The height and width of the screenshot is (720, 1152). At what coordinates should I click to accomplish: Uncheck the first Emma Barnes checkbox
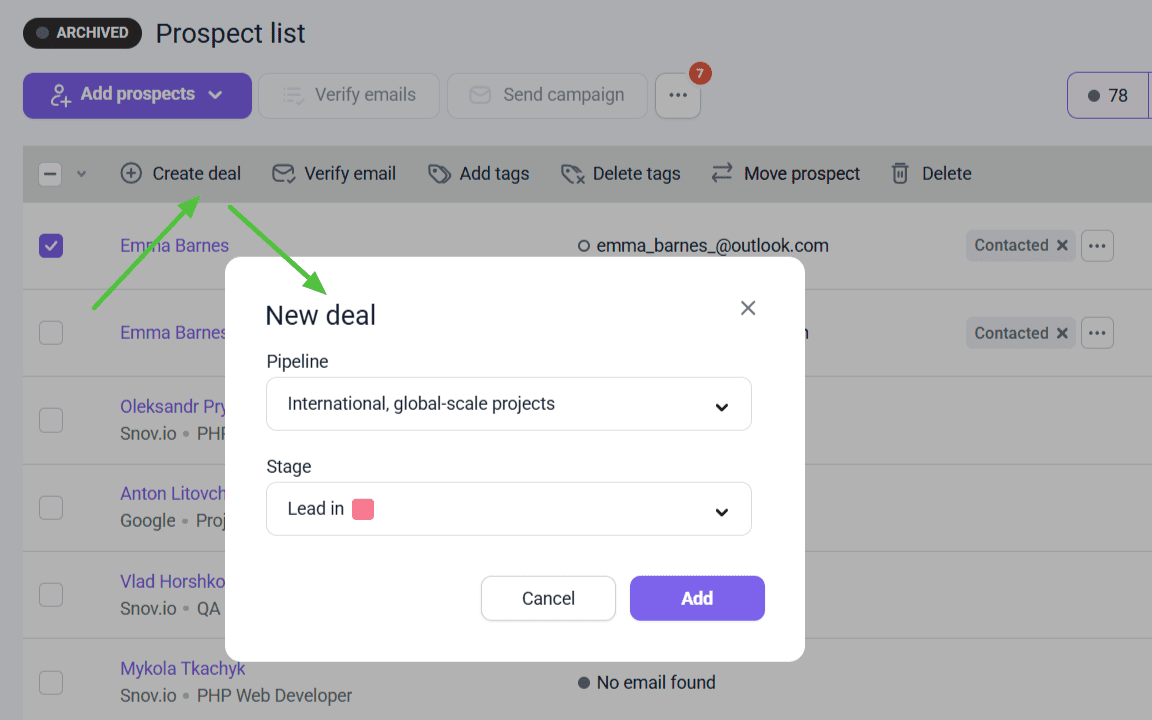51,246
